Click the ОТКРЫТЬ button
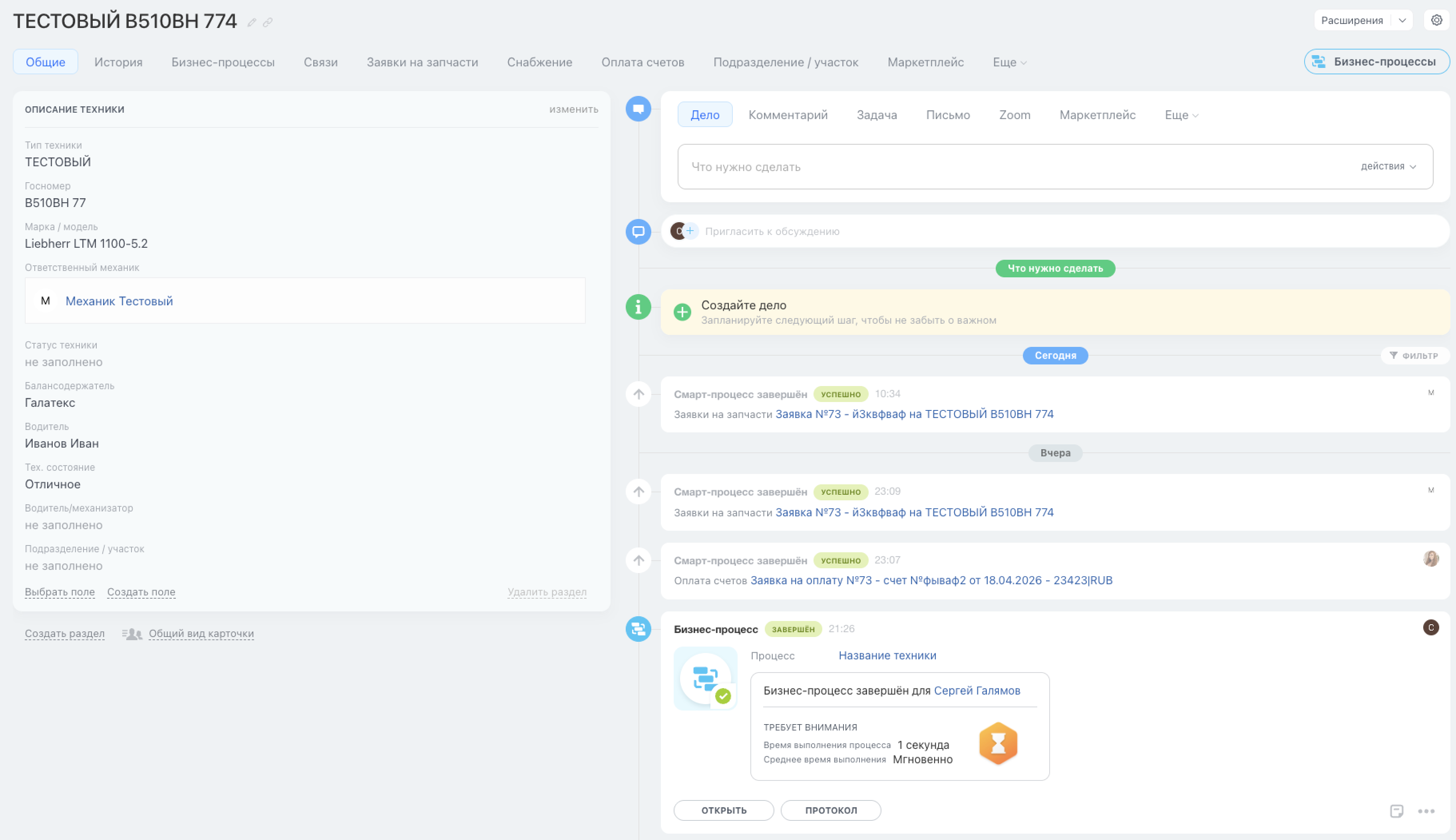The image size is (1456, 840). (x=723, y=810)
